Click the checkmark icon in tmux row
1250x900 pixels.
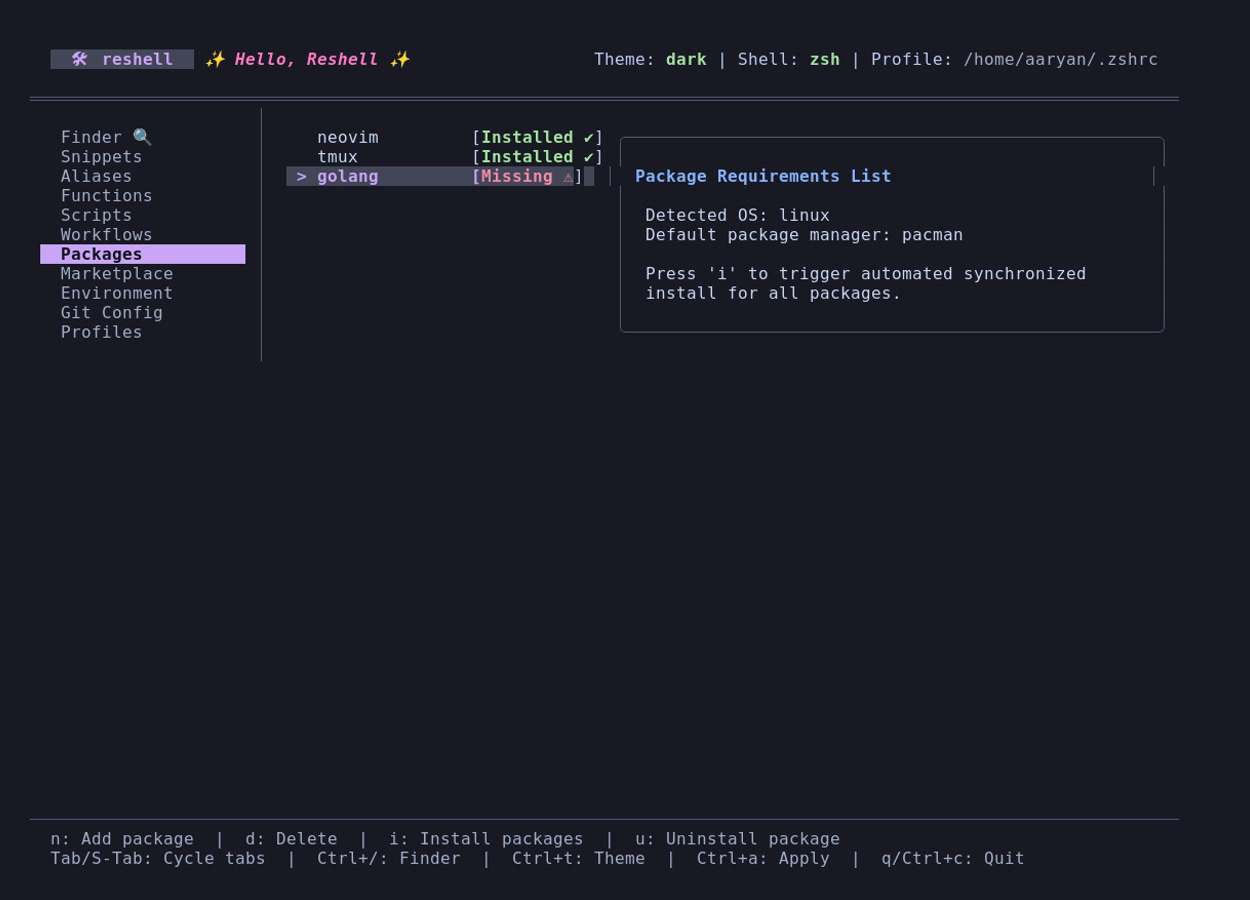pyautogui.click(x=589, y=157)
